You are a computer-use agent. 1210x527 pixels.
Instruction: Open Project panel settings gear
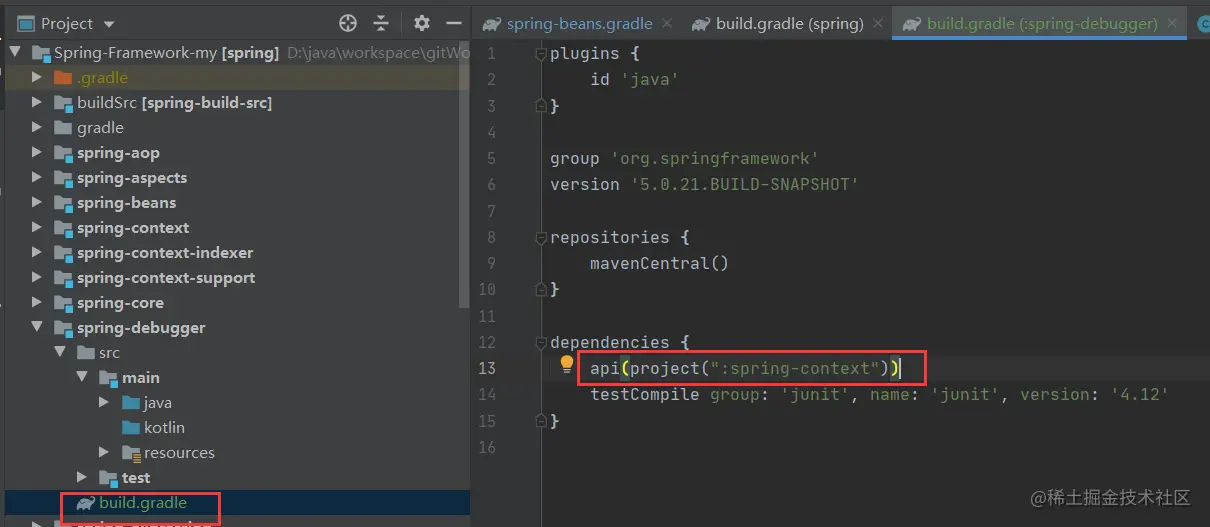(422, 23)
